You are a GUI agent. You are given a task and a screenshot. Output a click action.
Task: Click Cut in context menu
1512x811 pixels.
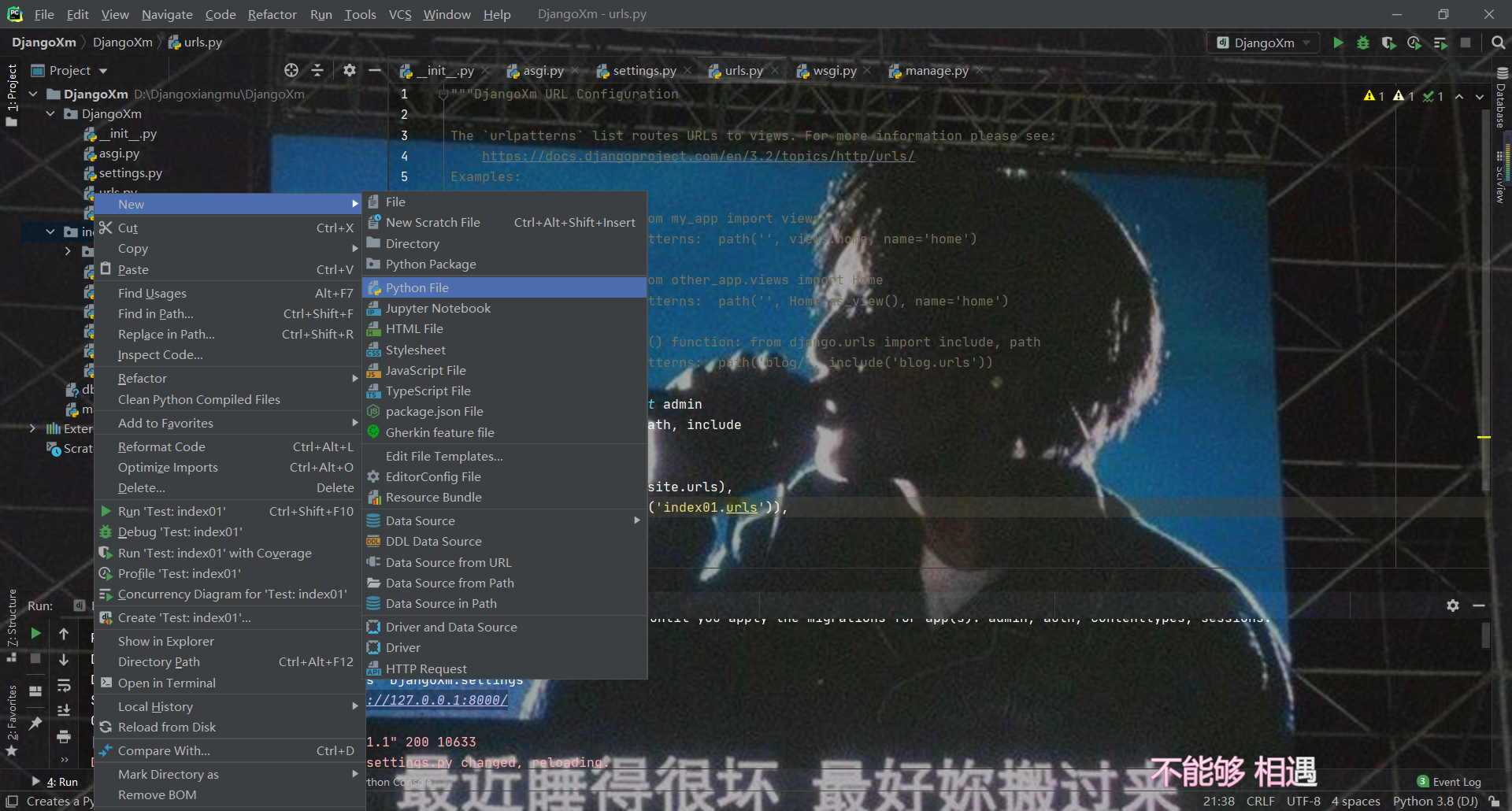click(228, 228)
